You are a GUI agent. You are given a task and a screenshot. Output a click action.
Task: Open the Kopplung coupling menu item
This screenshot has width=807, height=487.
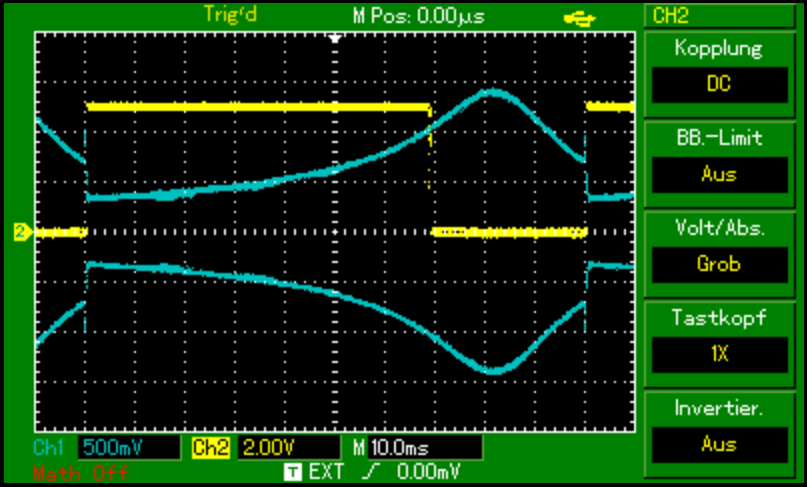click(x=718, y=49)
